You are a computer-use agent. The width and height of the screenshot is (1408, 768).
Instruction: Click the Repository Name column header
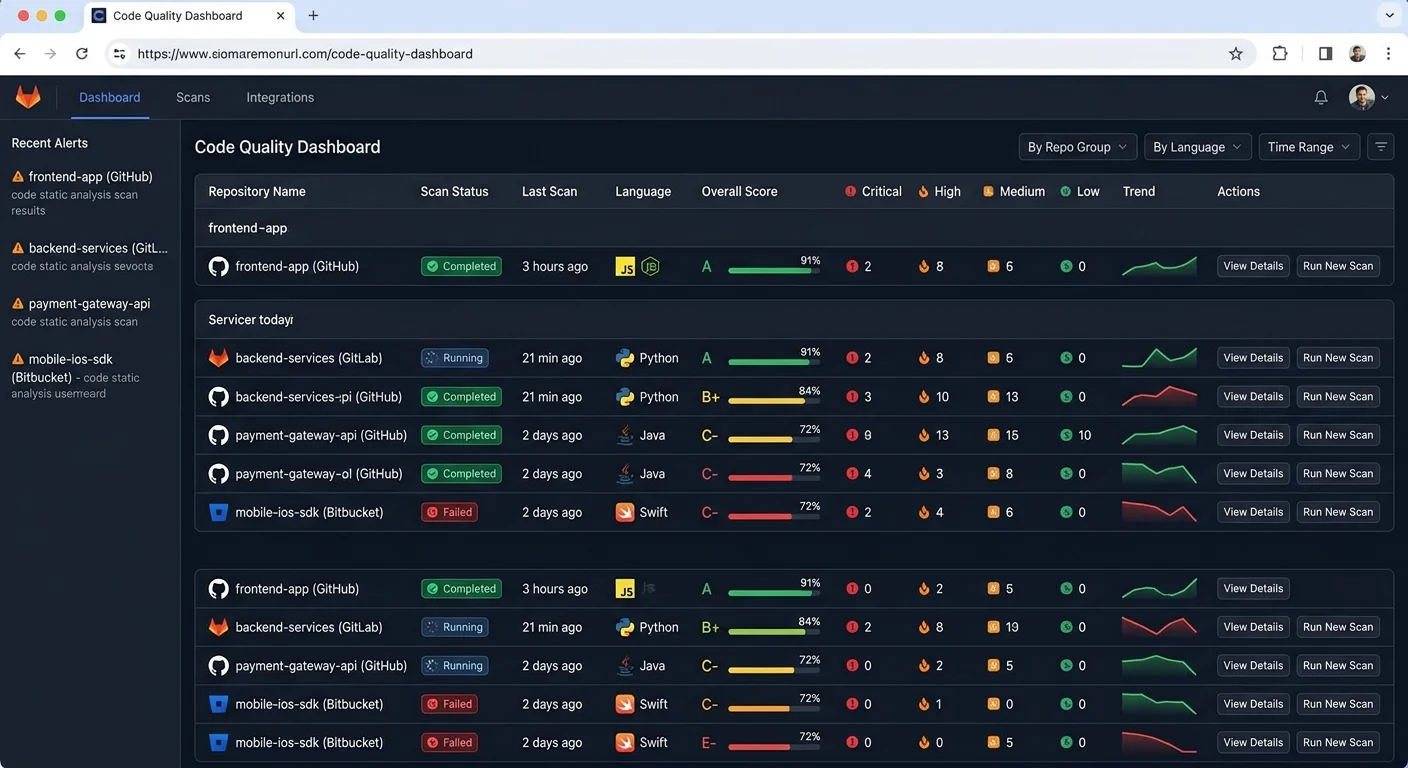[x=257, y=192]
